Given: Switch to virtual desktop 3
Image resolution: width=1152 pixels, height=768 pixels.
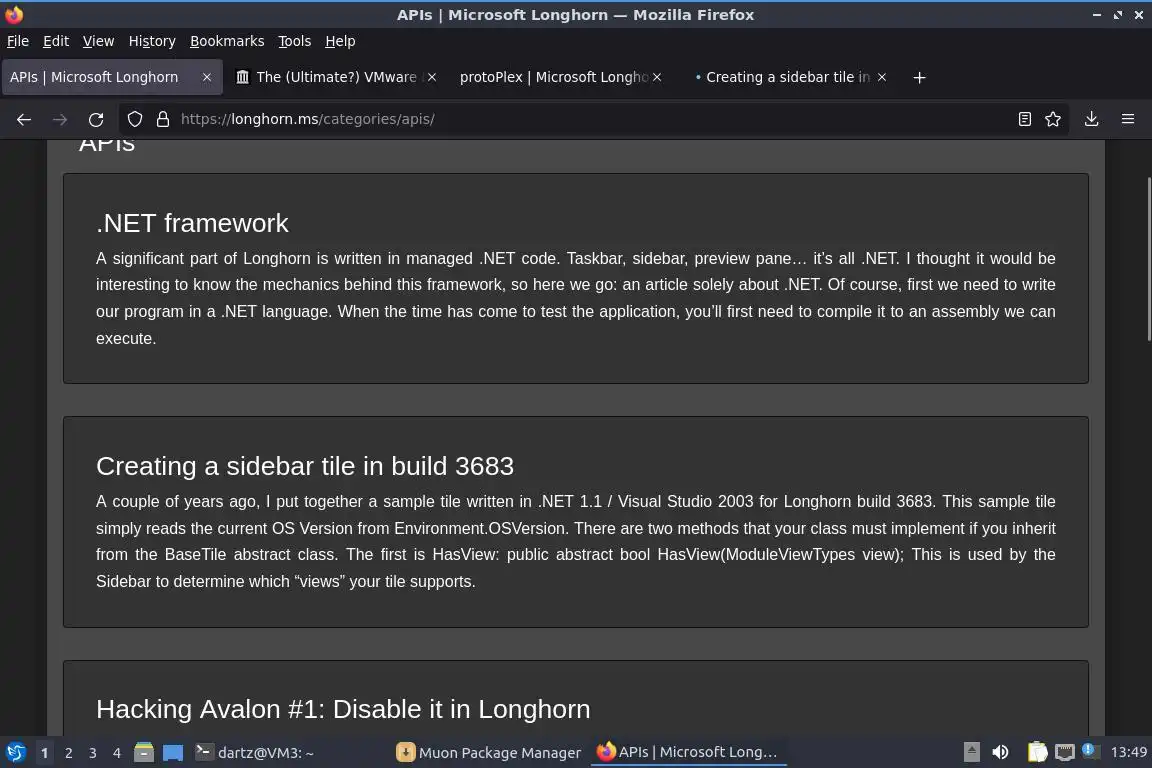Looking at the screenshot, I should click(x=93, y=753).
